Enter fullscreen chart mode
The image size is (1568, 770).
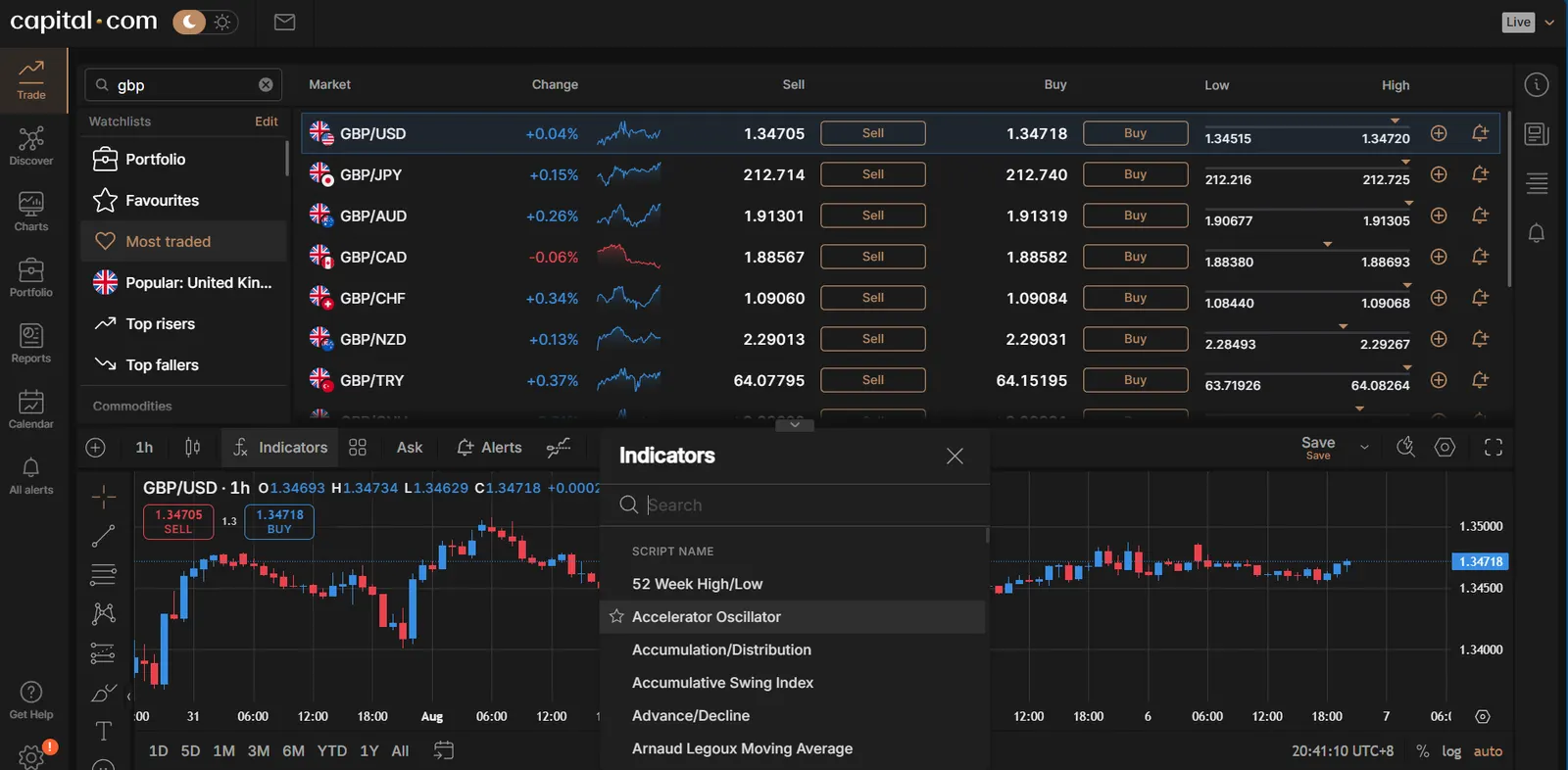[1494, 448]
